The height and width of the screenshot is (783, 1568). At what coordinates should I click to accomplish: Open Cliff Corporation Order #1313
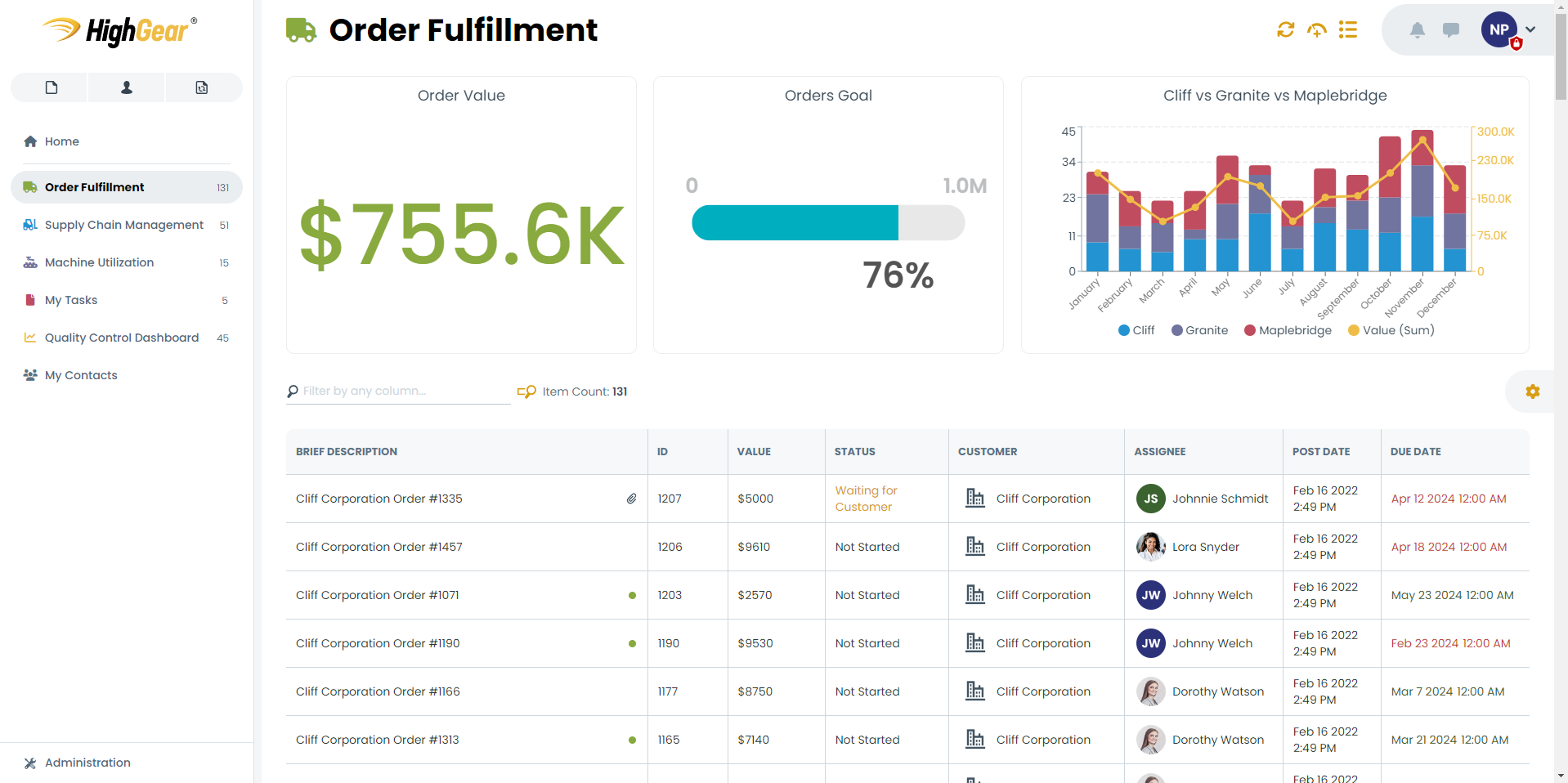tap(377, 740)
